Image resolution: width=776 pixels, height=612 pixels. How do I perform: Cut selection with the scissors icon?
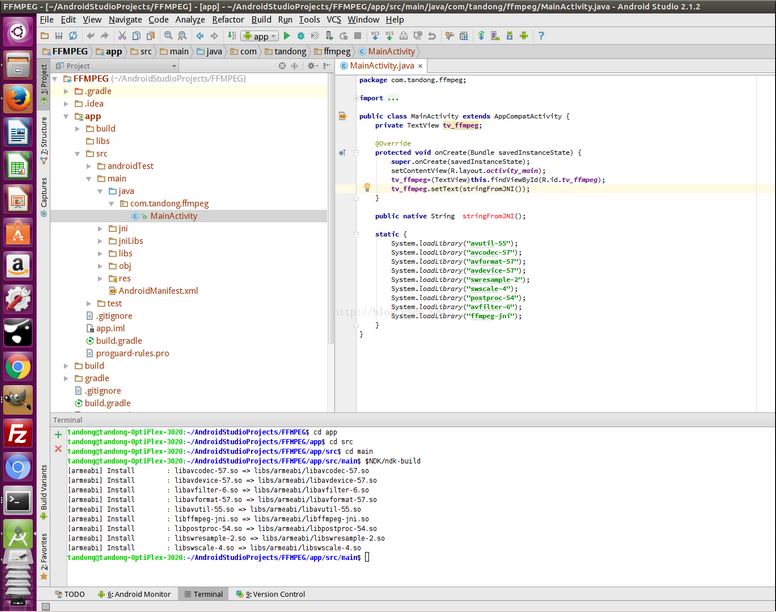tap(122, 36)
